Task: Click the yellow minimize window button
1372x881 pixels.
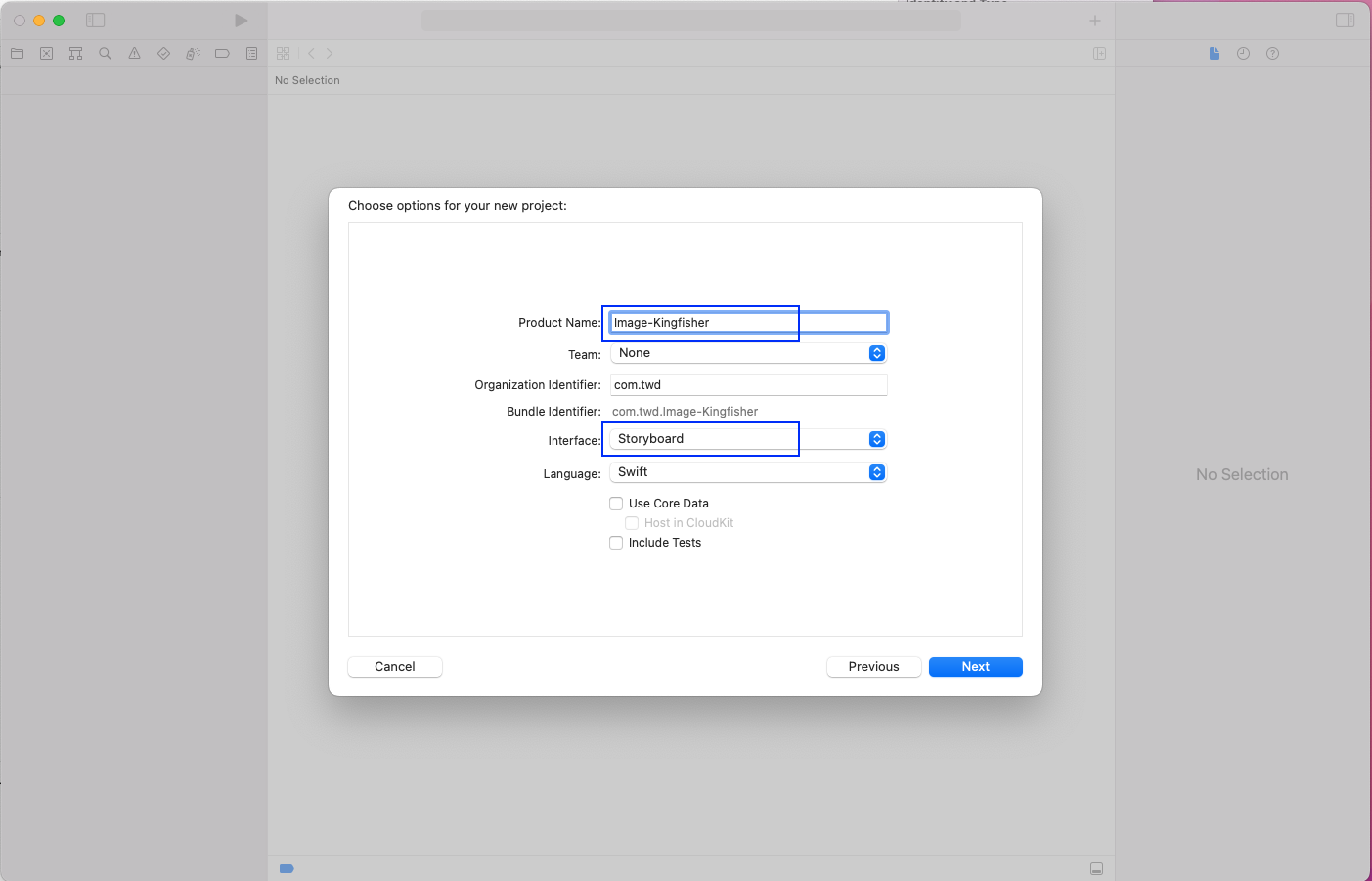Action: coord(39,21)
